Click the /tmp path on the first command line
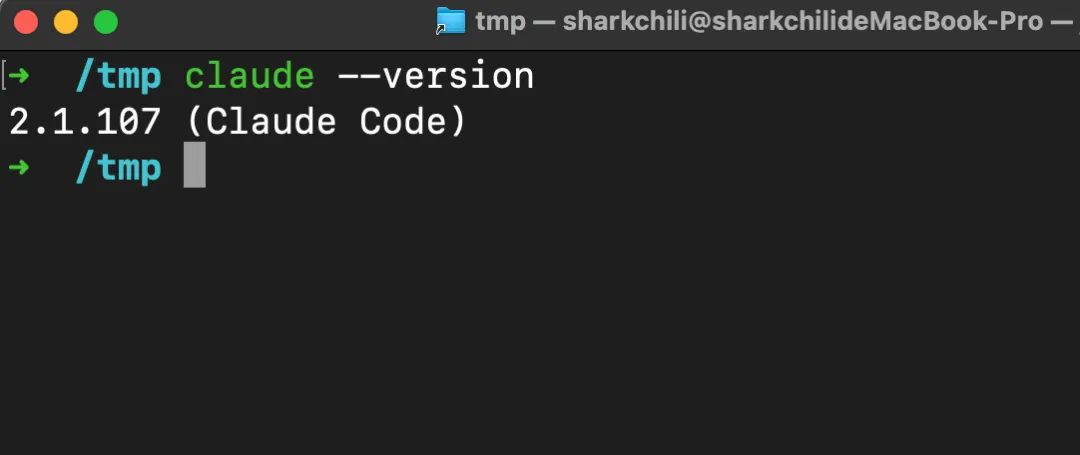The width and height of the screenshot is (1080, 455). tap(118, 77)
